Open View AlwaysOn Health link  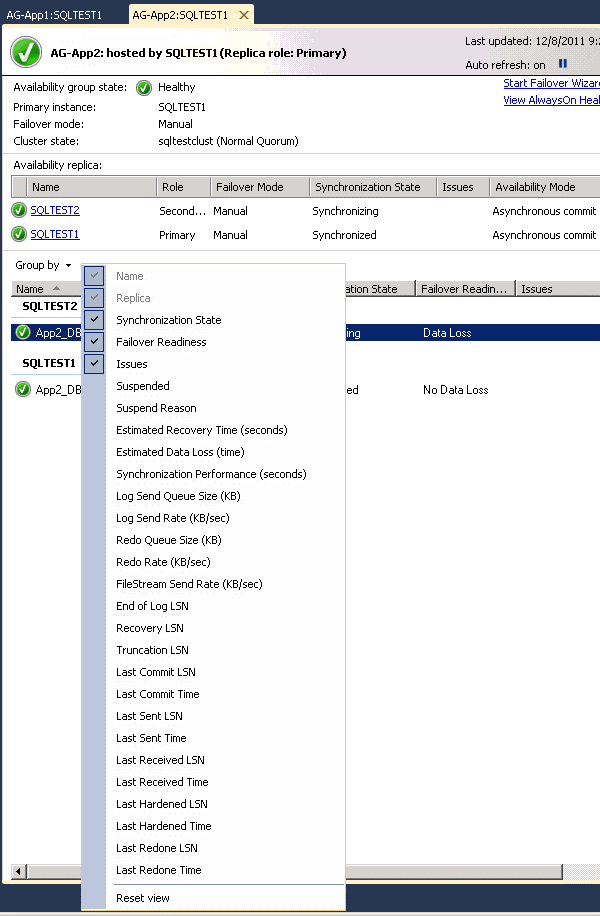(x=552, y=100)
